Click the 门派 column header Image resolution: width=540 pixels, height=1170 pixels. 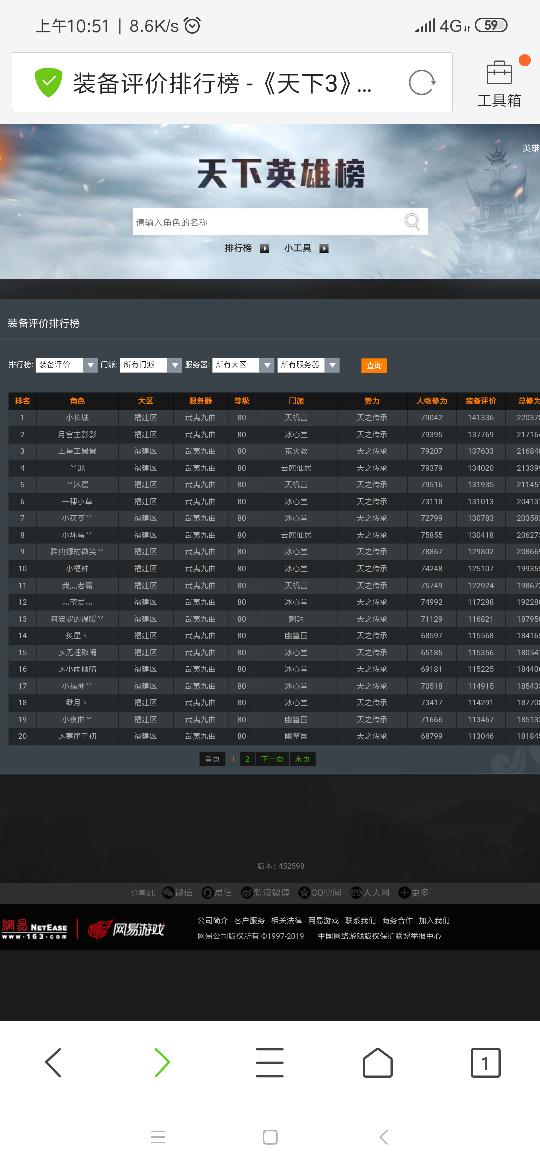[x=296, y=401]
